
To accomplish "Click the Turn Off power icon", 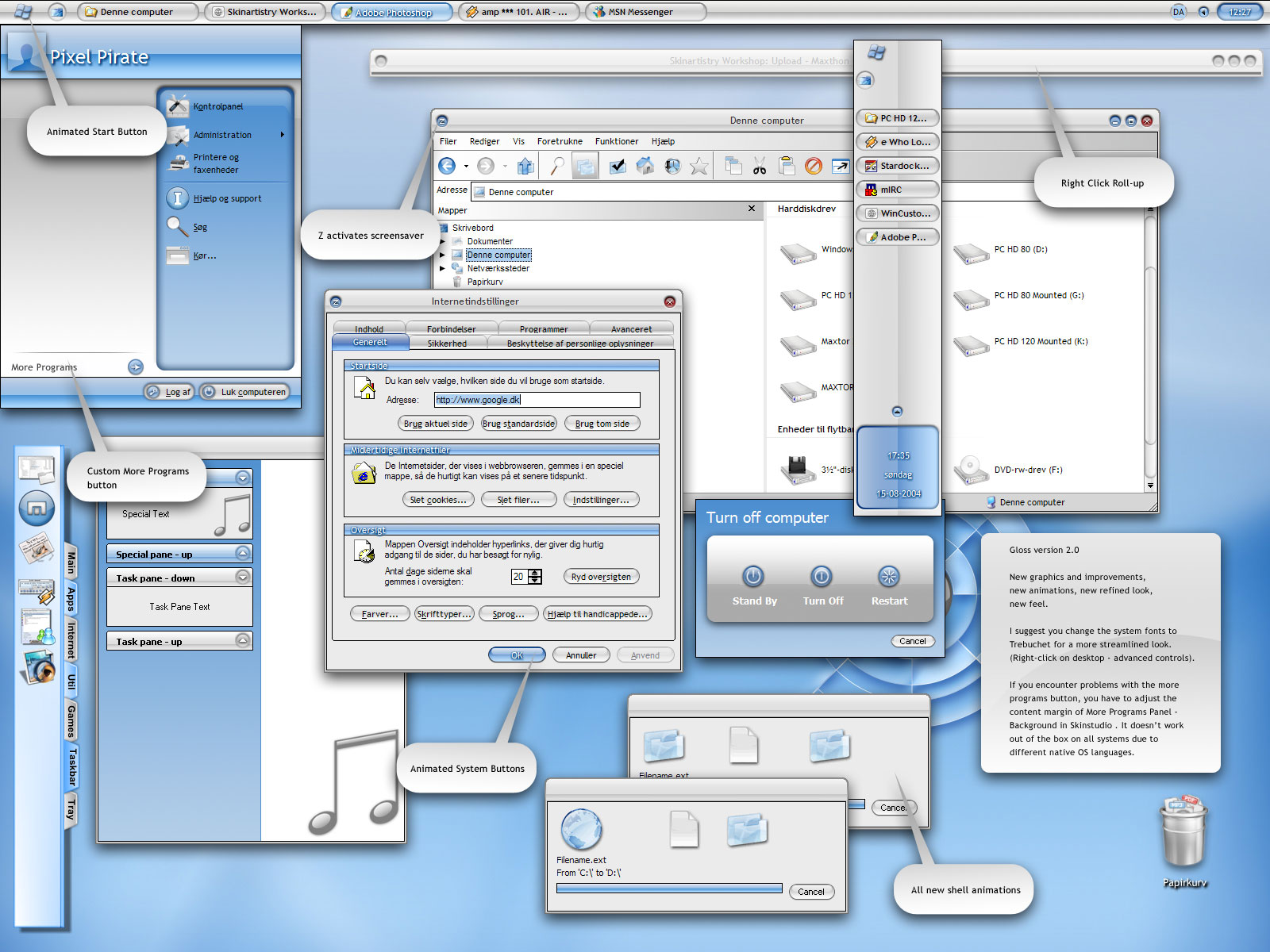I will (822, 576).
